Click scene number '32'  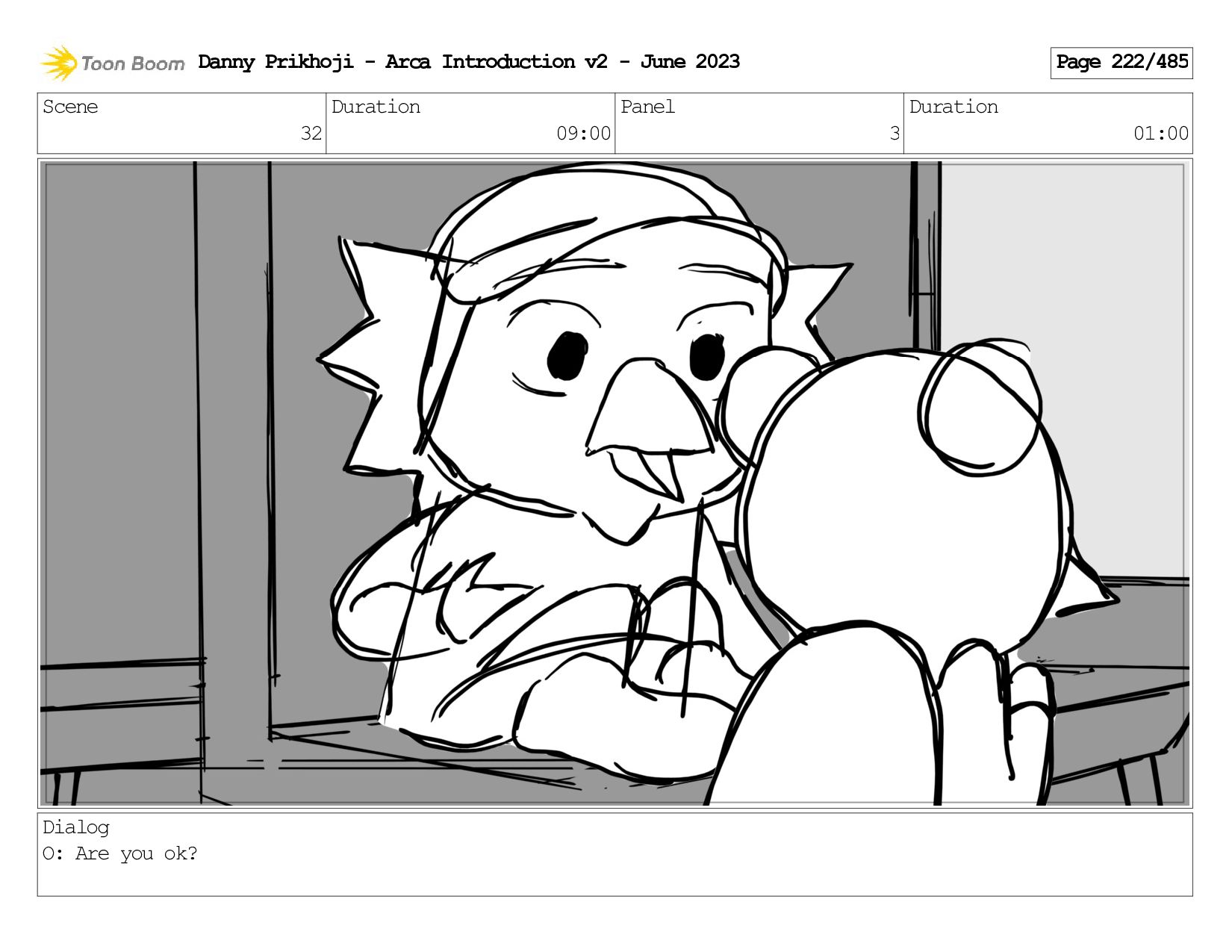point(311,134)
